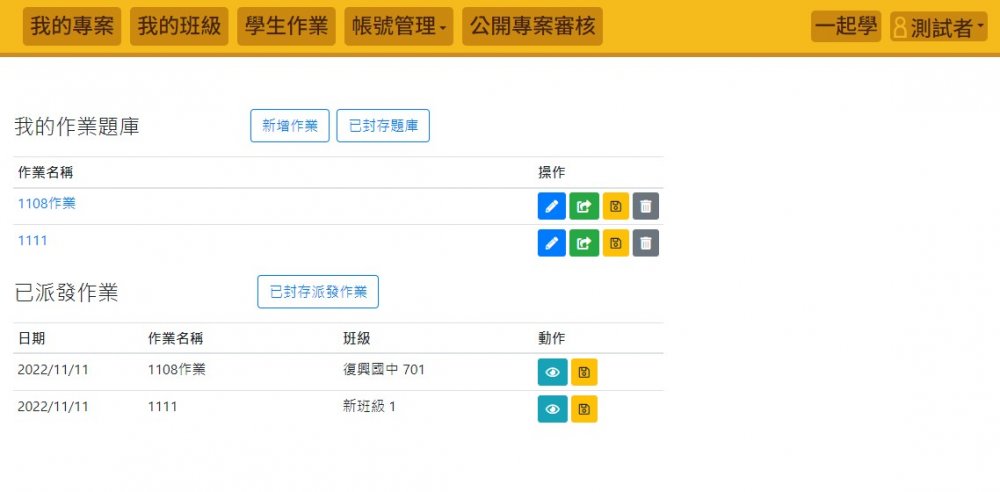Click trash icon in the 1111 row

coord(646,243)
